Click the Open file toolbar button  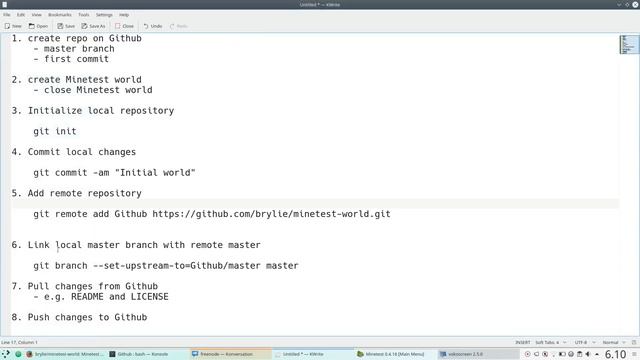[x=38, y=26]
